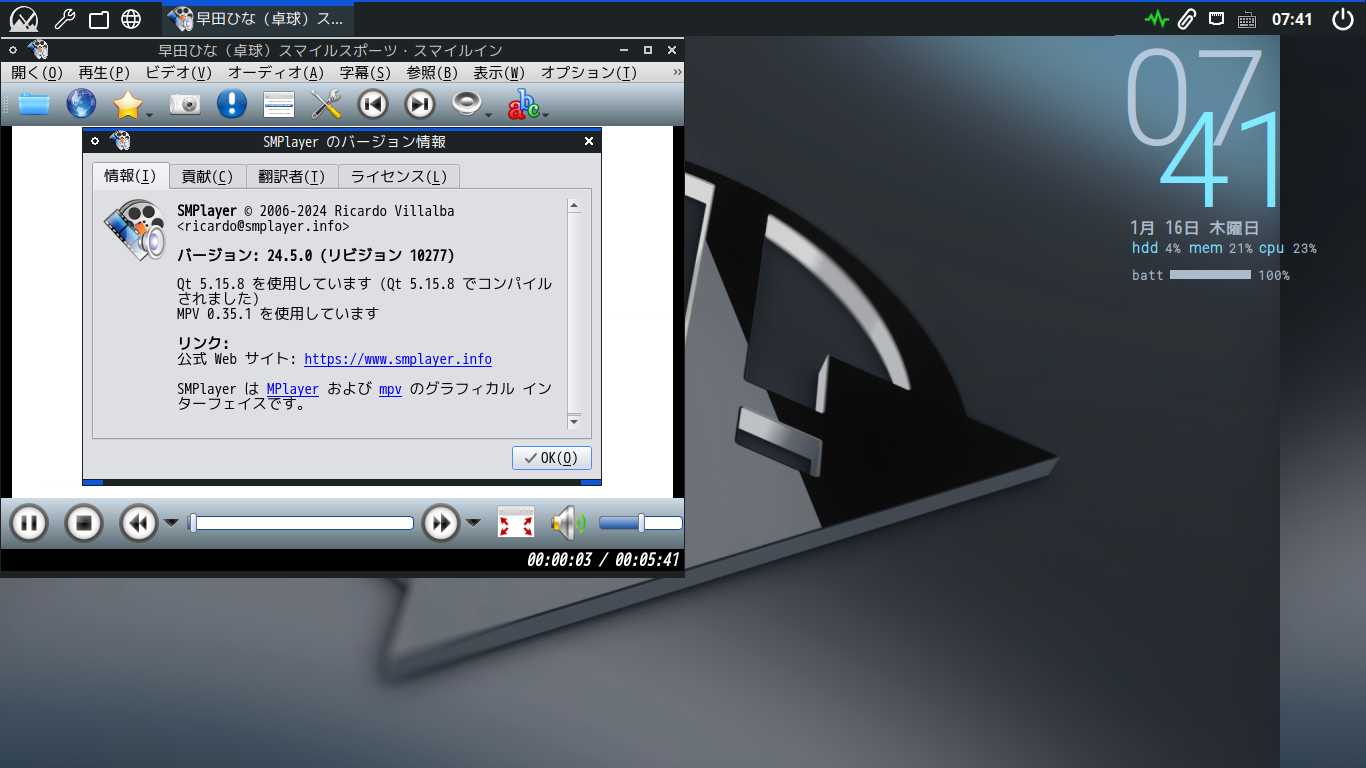The height and width of the screenshot is (768, 1366).
Task: Open the オーディオ(A) menu
Action: pyautogui.click(x=276, y=72)
